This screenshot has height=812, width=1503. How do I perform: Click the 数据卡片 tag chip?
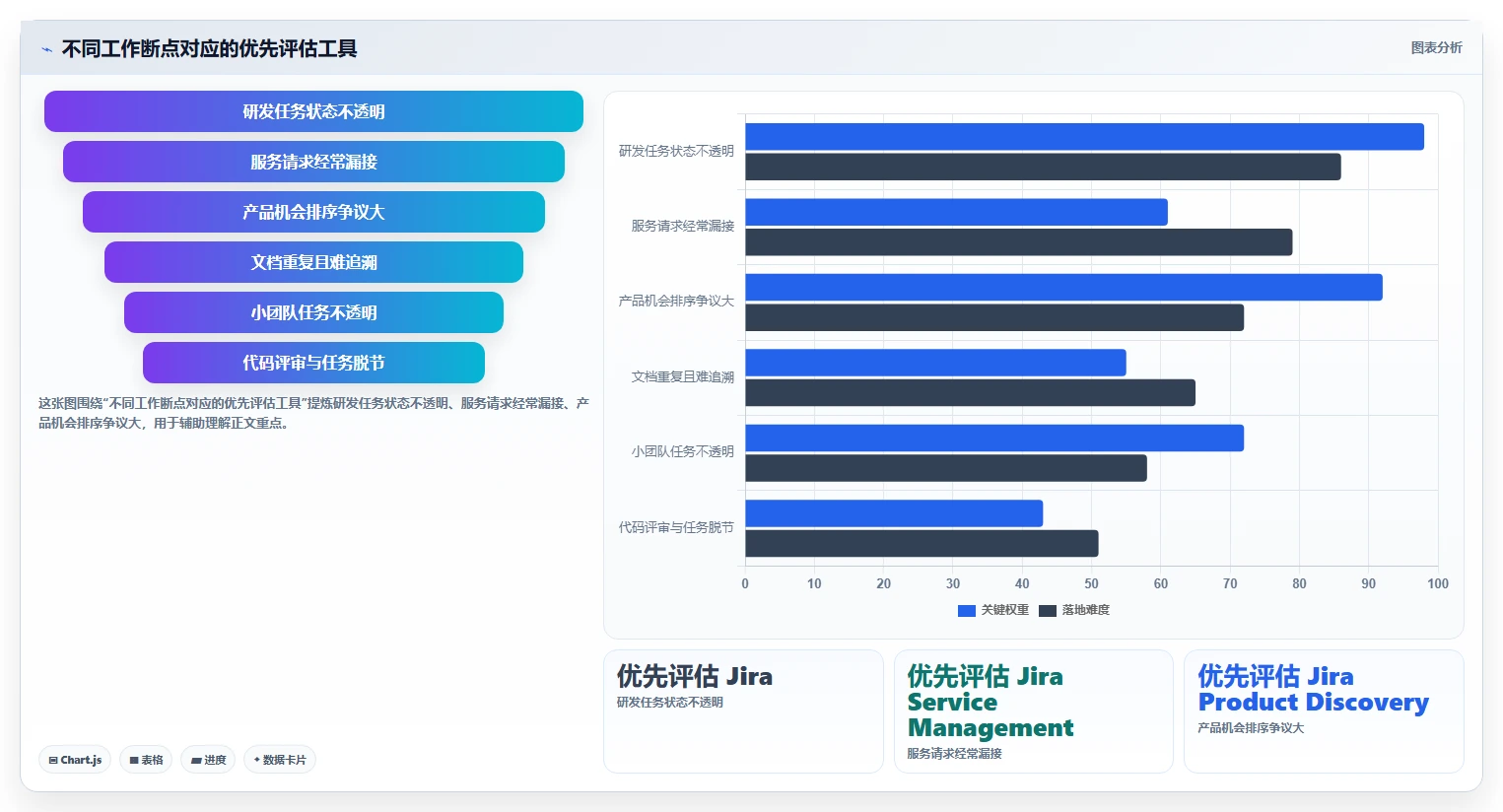[280, 760]
